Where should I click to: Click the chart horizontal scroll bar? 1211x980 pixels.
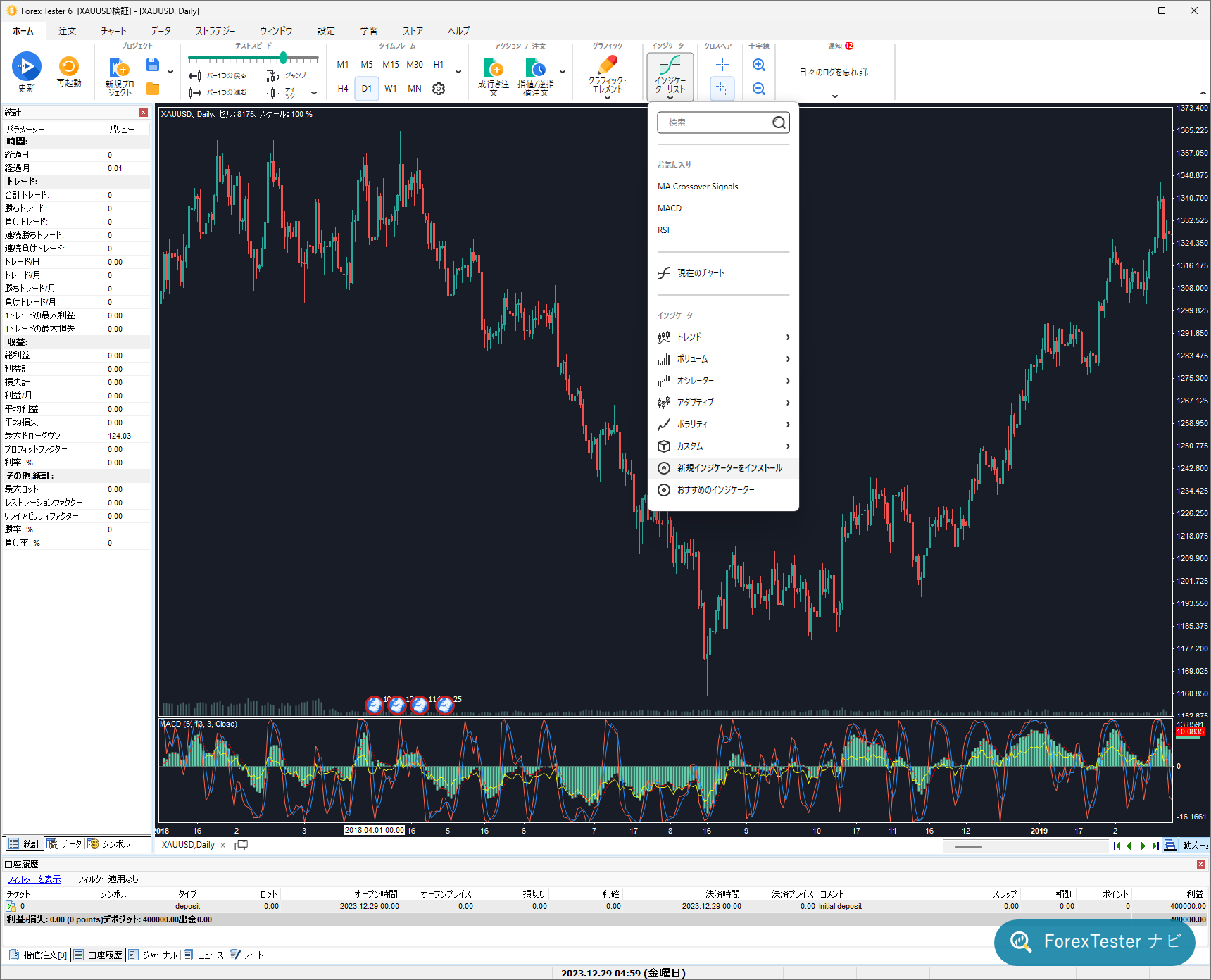[x=1025, y=846]
